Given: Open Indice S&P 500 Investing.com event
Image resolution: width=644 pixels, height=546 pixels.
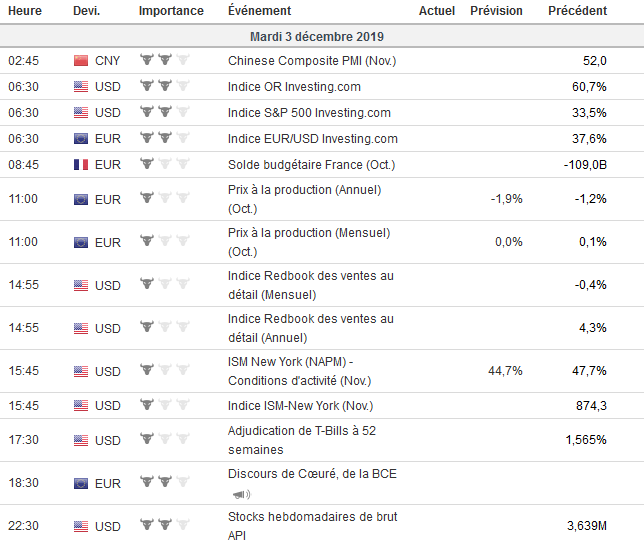Looking at the screenshot, I should (309, 113).
